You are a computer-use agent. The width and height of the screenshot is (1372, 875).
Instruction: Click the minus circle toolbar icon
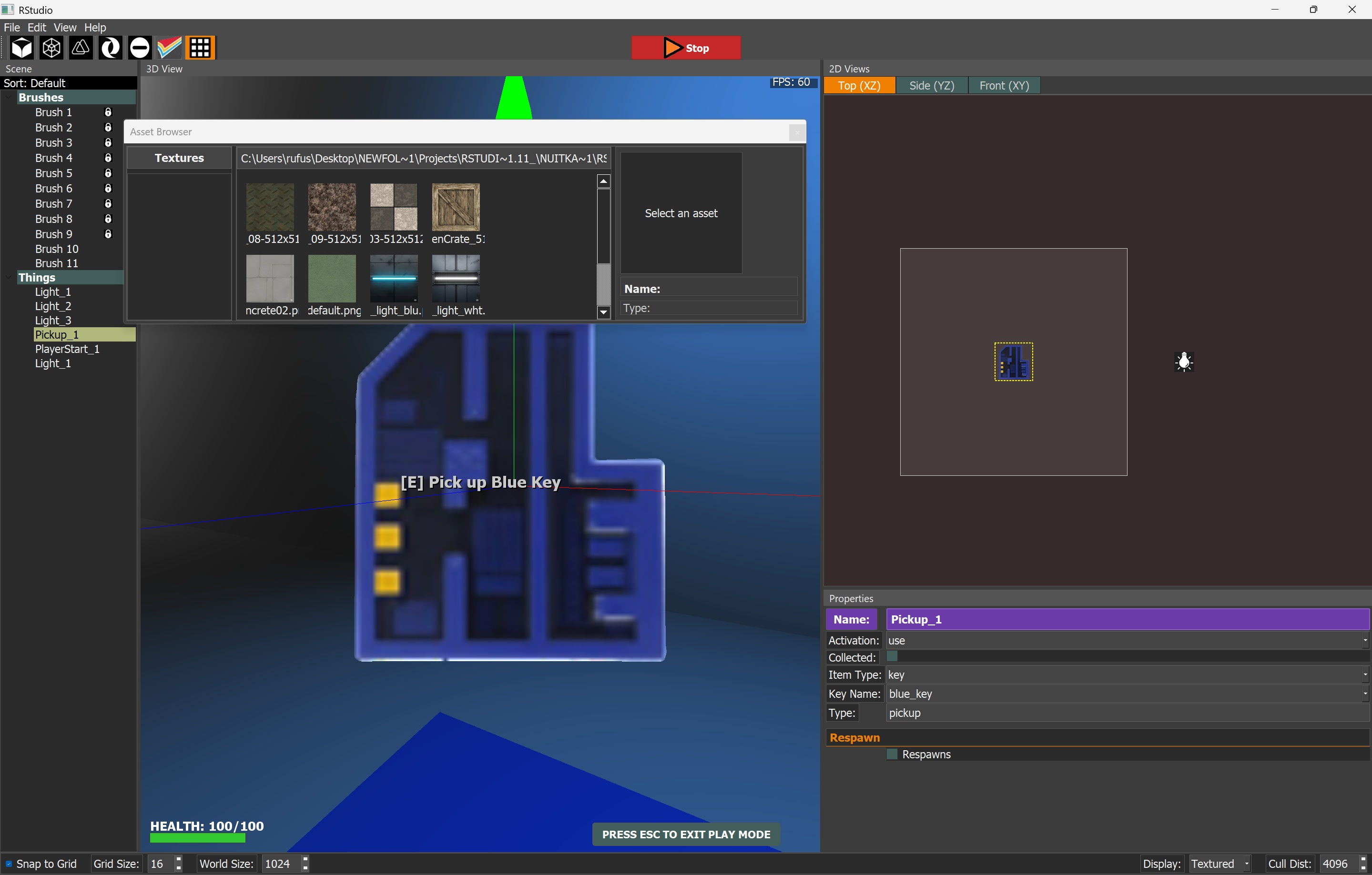[x=140, y=48]
